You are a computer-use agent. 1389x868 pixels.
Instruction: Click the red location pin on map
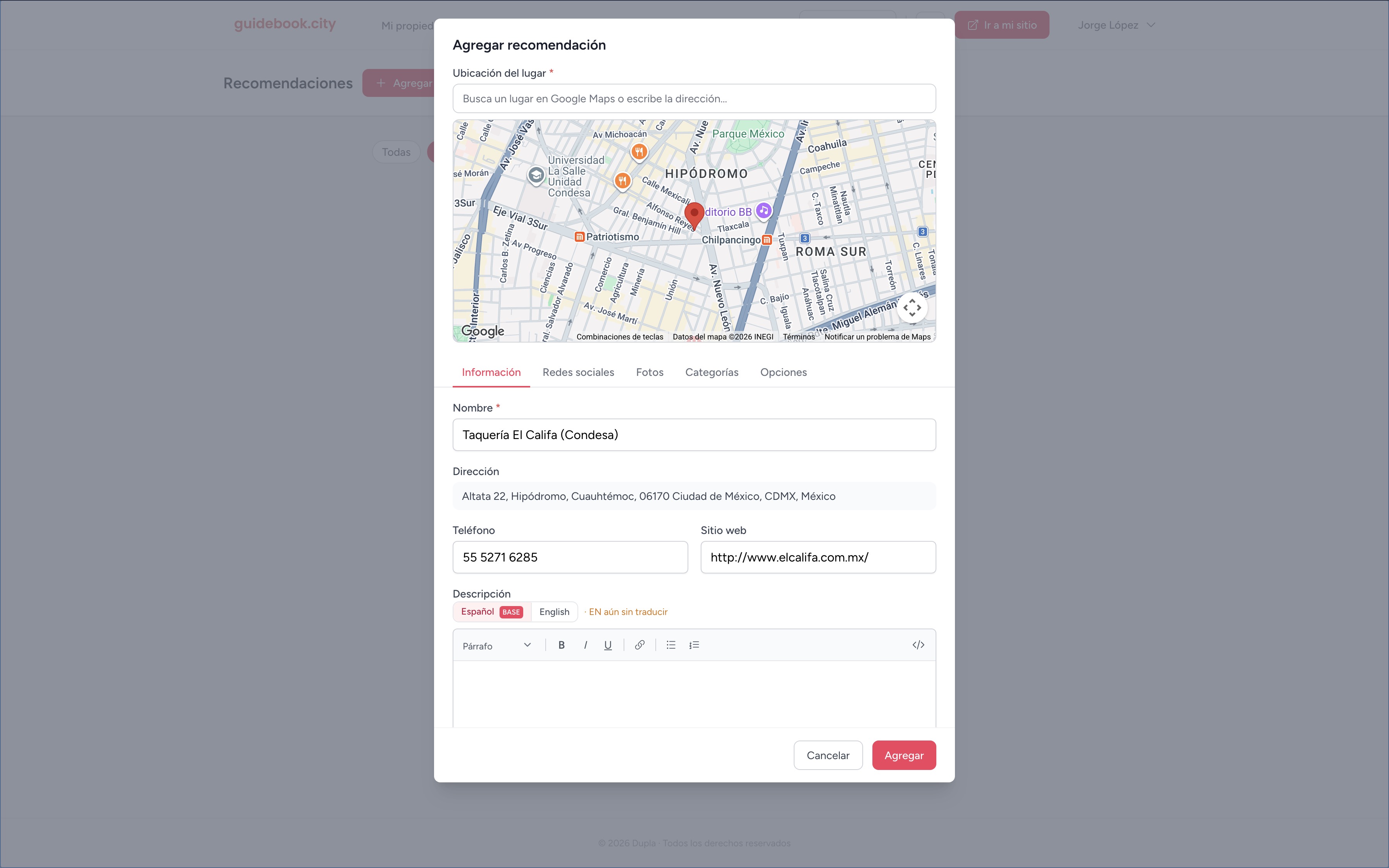(x=694, y=215)
